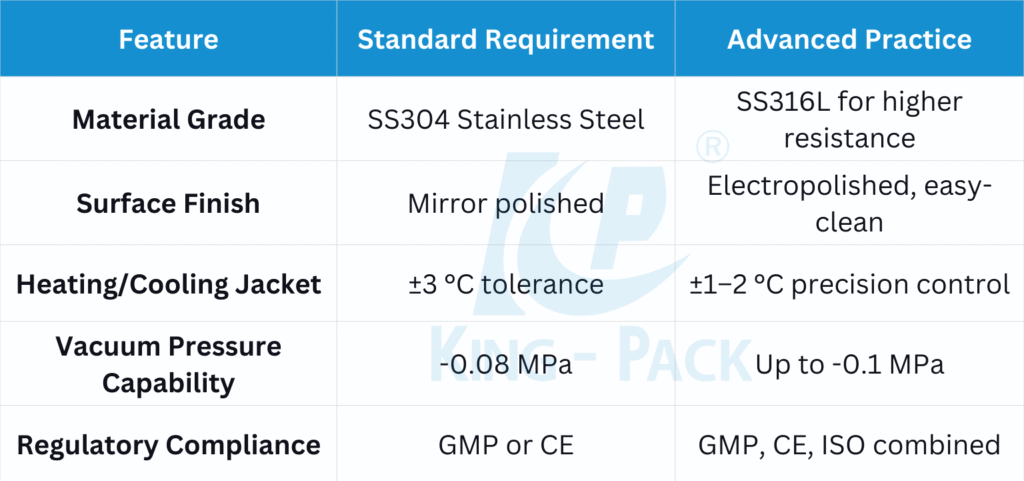Click the Up to -0.1 MPa cell
Viewport: 1024px width, 481px height.
coord(849,364)
